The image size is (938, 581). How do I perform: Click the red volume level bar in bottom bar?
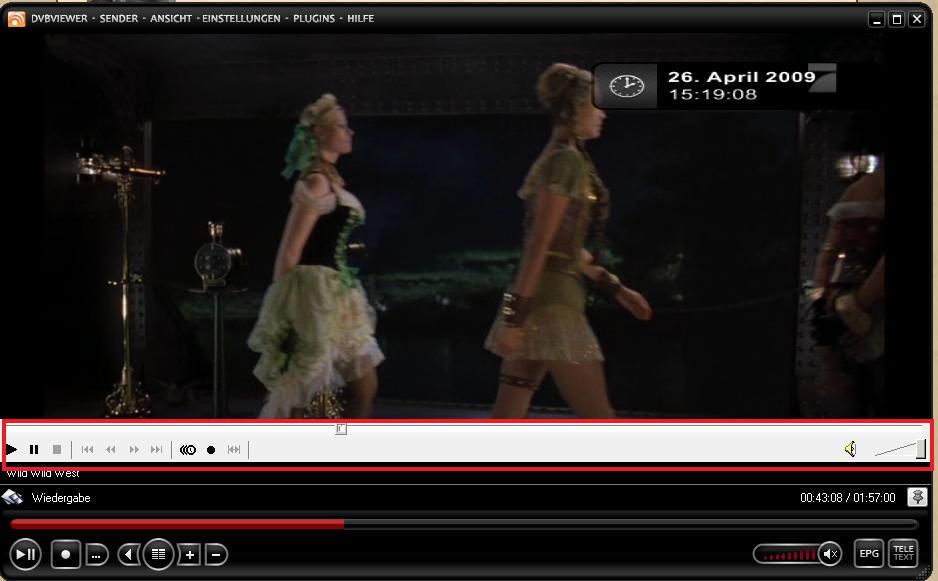(789, 555)
